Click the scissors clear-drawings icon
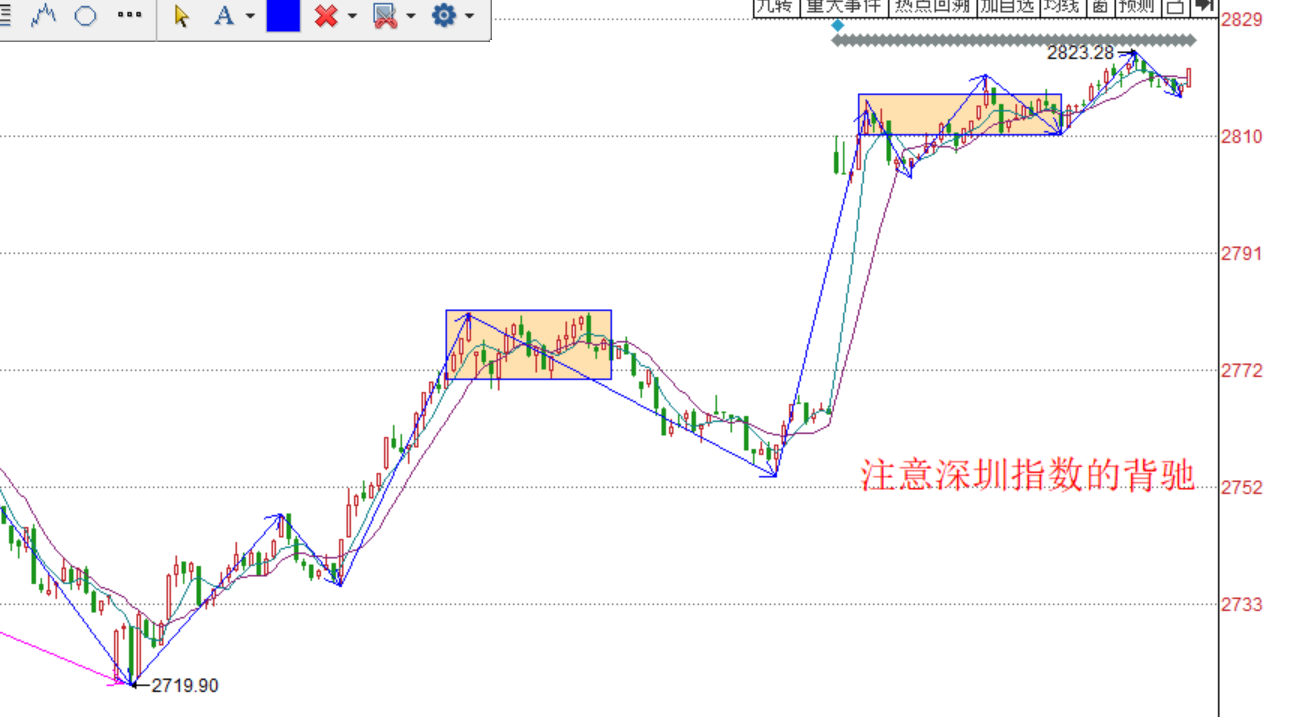This screenshot has width=1293, height=717. 386,15
